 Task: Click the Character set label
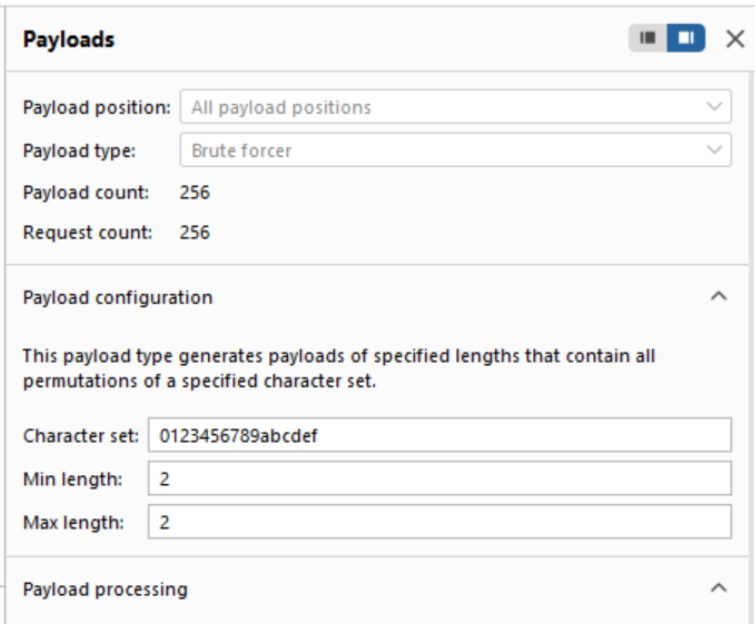tap(81, 436)
